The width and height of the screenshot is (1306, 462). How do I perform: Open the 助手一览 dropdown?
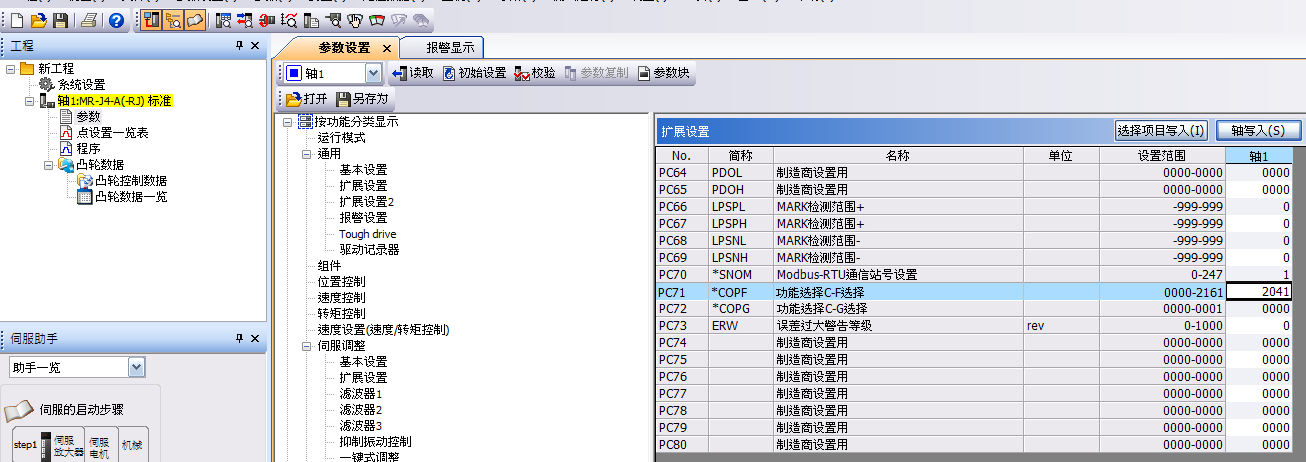click(x=137, y=368)
